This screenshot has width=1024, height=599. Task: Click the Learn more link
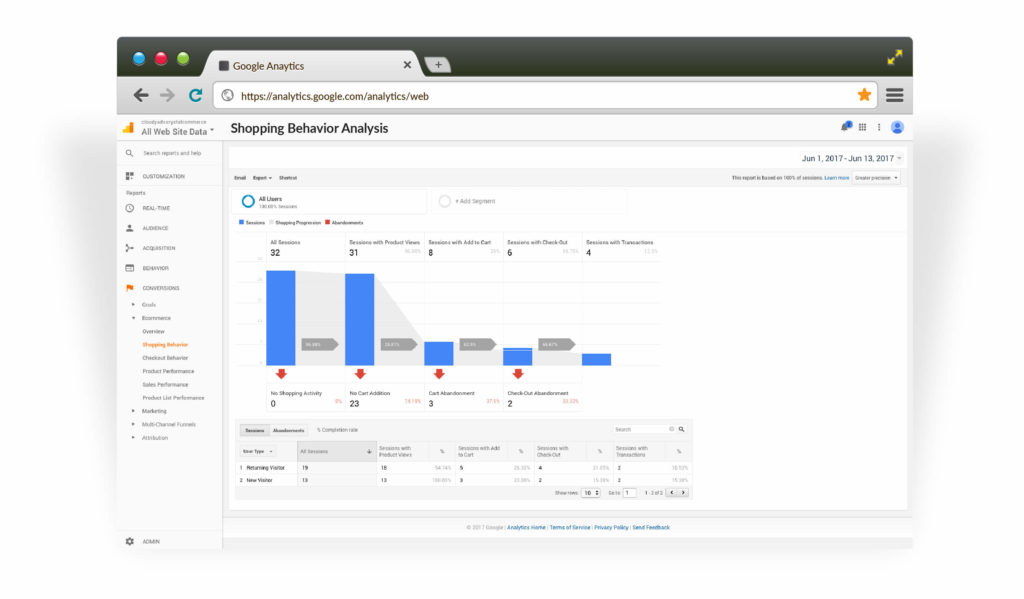[836, 179]
